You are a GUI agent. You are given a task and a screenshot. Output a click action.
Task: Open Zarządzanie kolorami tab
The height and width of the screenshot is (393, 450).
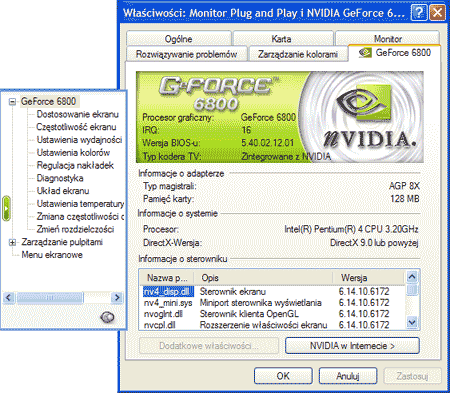tap(298, 54)
